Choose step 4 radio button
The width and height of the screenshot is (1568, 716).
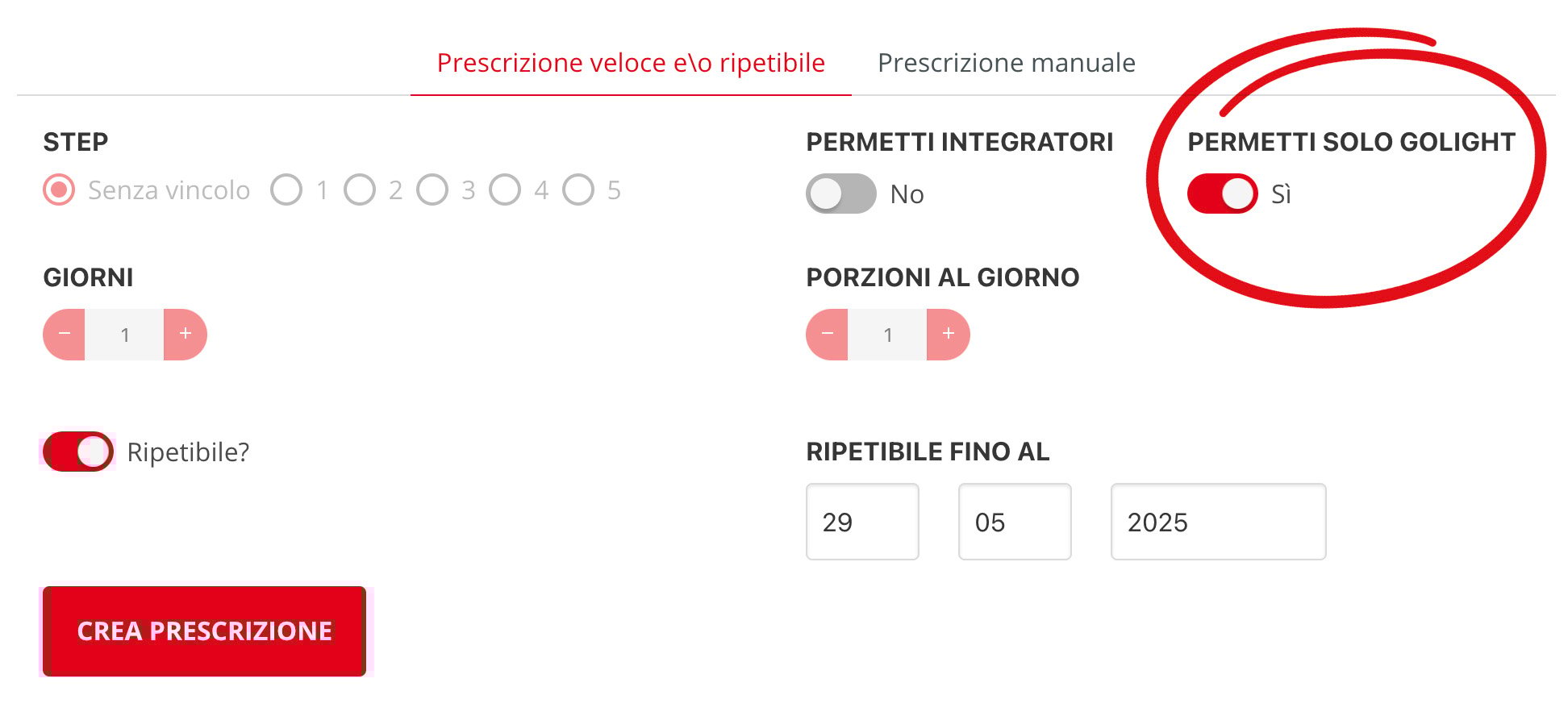(505, 190)
